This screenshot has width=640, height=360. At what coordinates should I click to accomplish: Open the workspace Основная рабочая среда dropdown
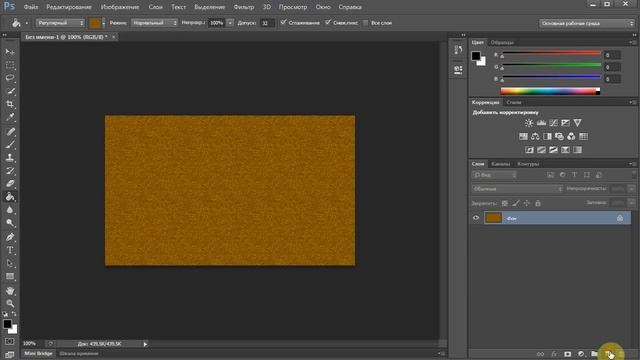point(587,23)
